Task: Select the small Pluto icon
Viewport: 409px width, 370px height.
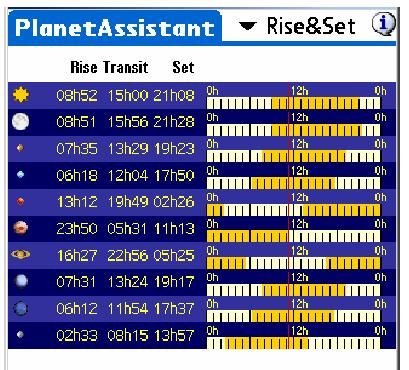Action: pyautogui.click(x=20, y=334)
